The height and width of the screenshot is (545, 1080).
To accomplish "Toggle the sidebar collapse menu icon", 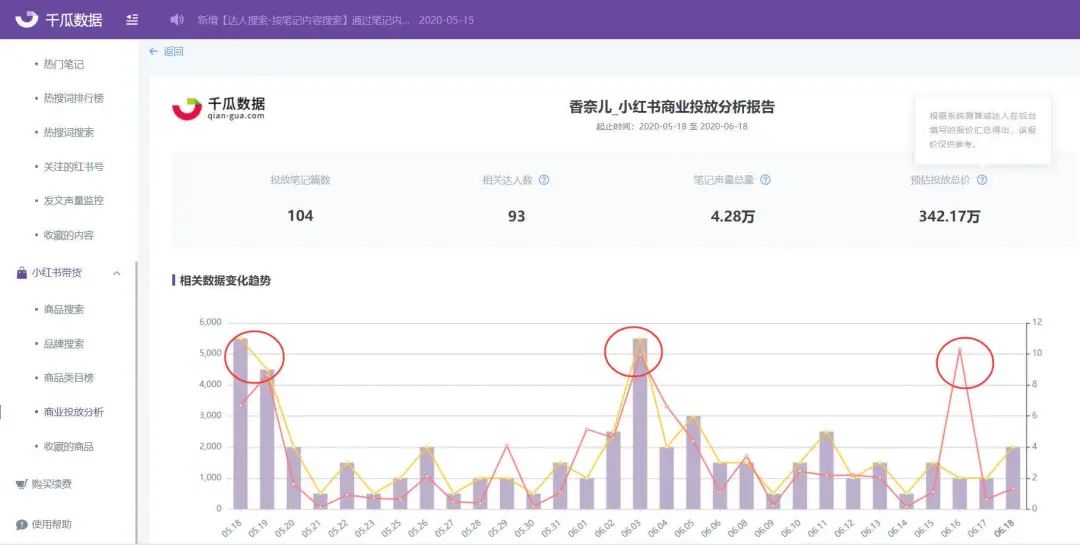I will pos(132,20).
